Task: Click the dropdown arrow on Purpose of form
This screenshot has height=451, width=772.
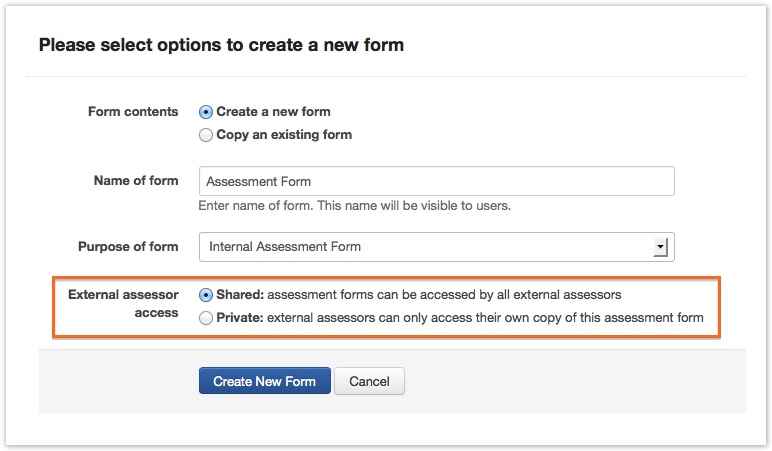Action: [x=661, y=247]
